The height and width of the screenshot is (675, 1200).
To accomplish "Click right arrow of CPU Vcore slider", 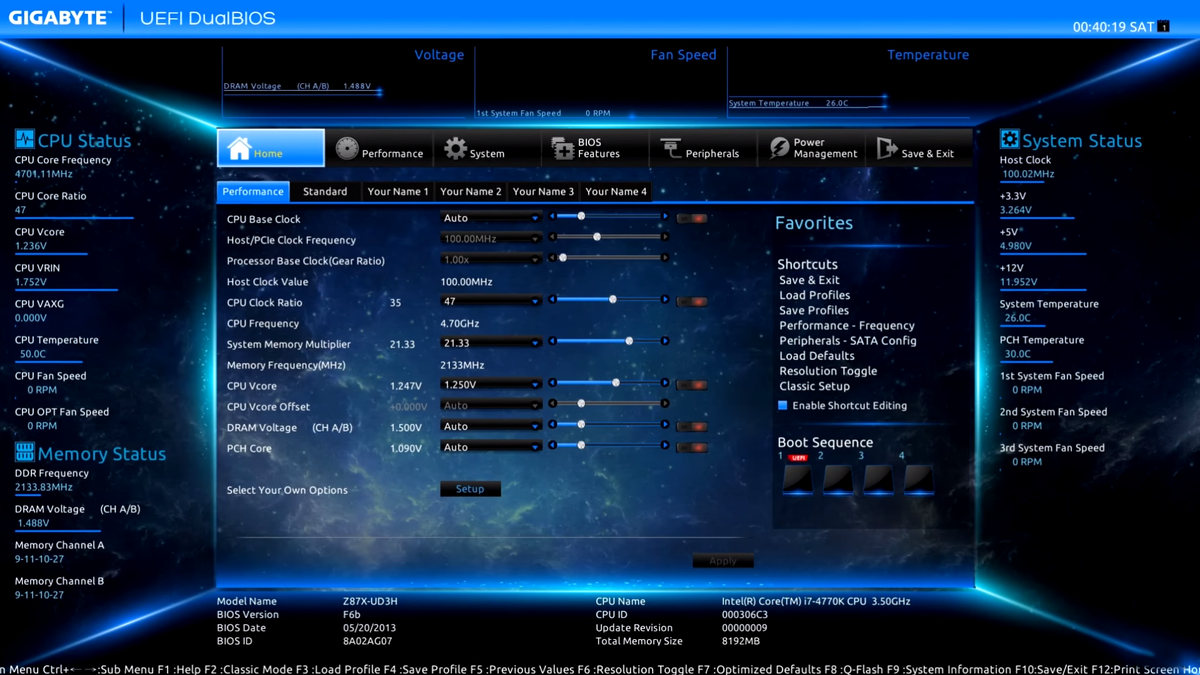I will (665, 383).
